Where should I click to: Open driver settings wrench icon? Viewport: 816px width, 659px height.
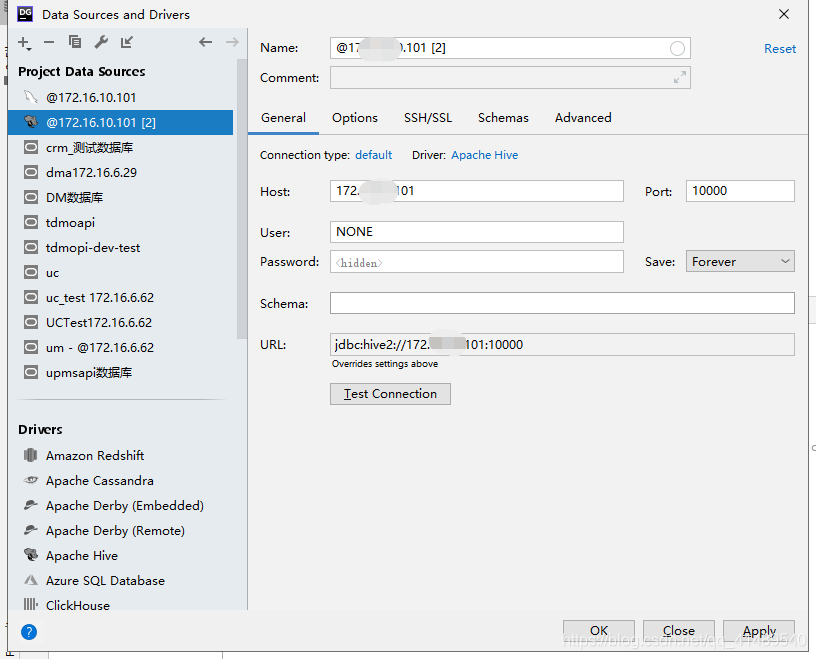point(101,42)
